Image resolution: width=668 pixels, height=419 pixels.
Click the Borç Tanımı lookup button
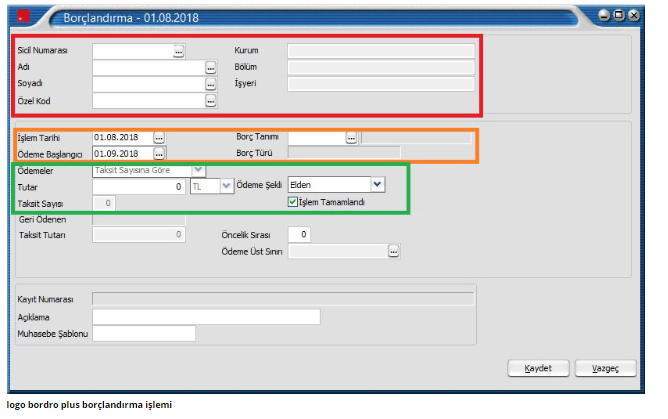pos(351,137)
